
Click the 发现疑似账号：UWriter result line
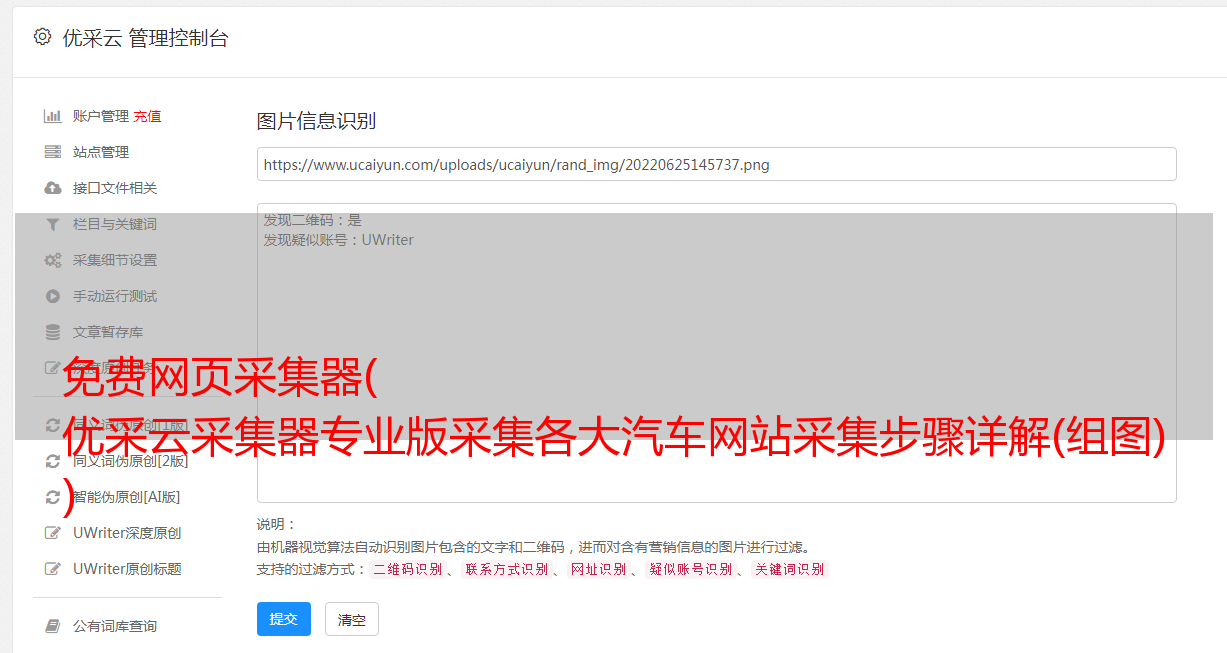pos(338,240)
